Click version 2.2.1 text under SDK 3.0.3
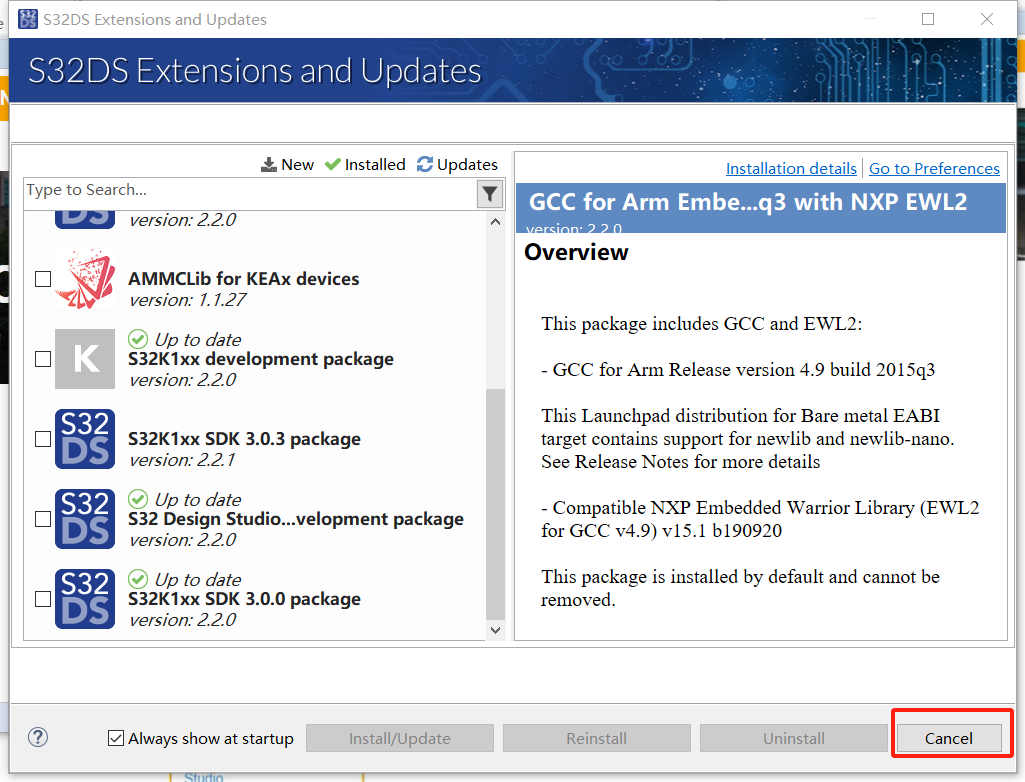The height and width of the screenshot is (782, 1025). pyautogui.click(x=182, y=460)
